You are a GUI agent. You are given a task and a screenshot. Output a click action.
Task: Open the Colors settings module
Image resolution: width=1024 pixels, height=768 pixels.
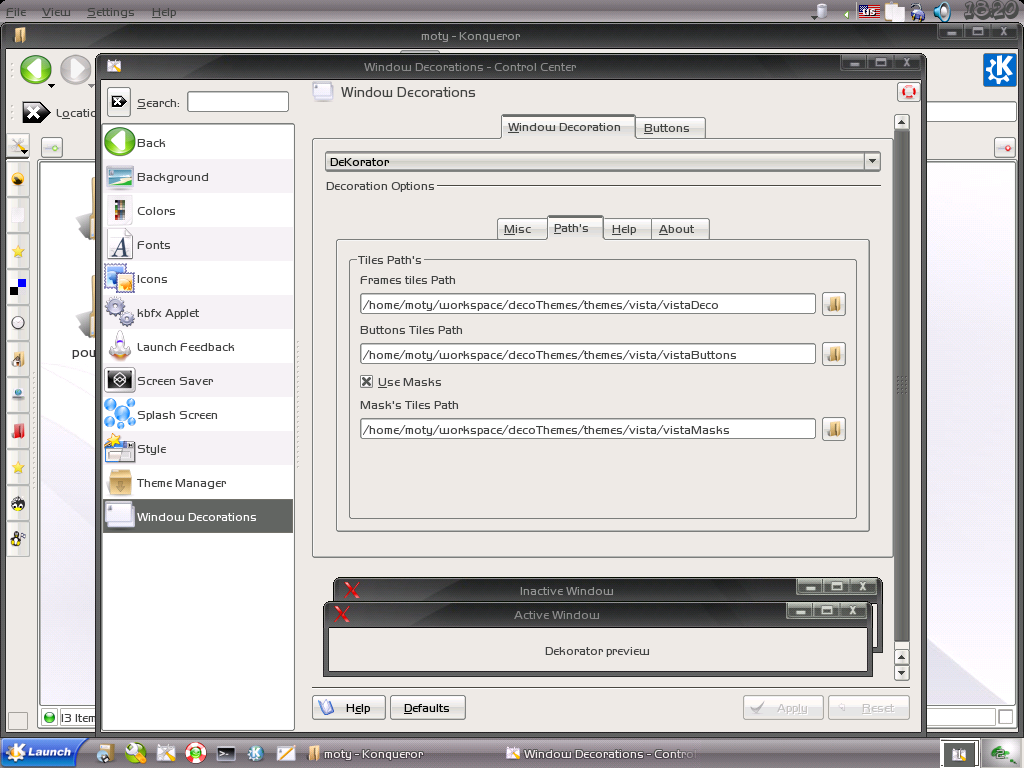click(x=198, y=211)
